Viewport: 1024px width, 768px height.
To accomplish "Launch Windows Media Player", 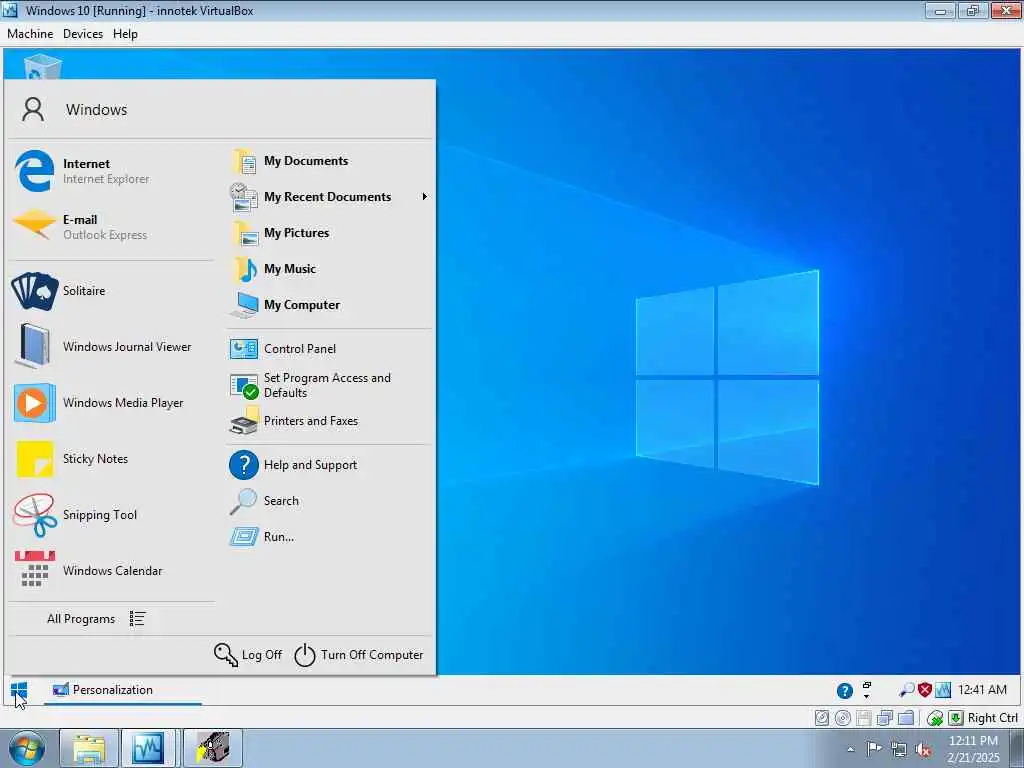I will click(111, 403).
